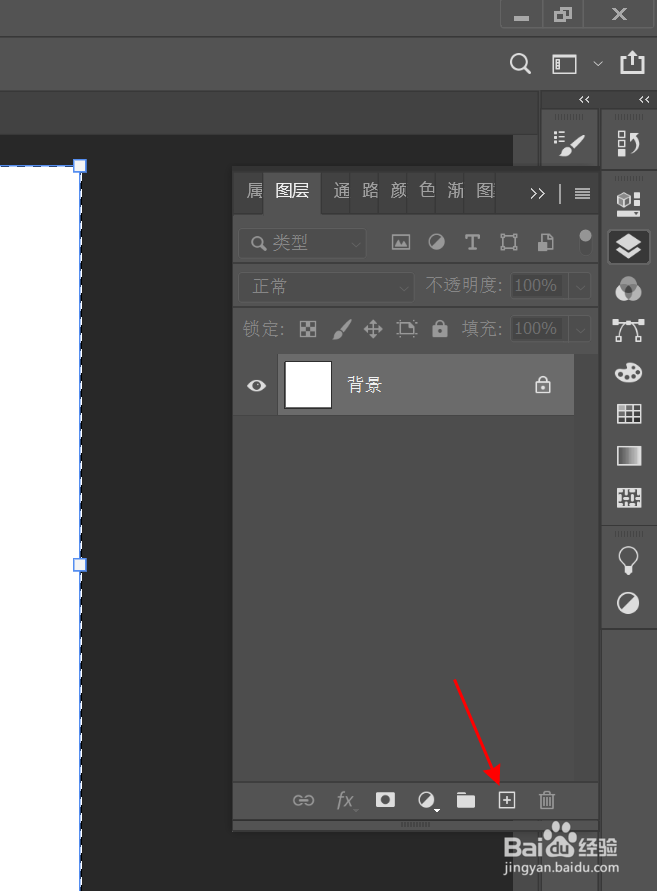Switch to the 渐 (Gradients) tab

pos(455,190)
